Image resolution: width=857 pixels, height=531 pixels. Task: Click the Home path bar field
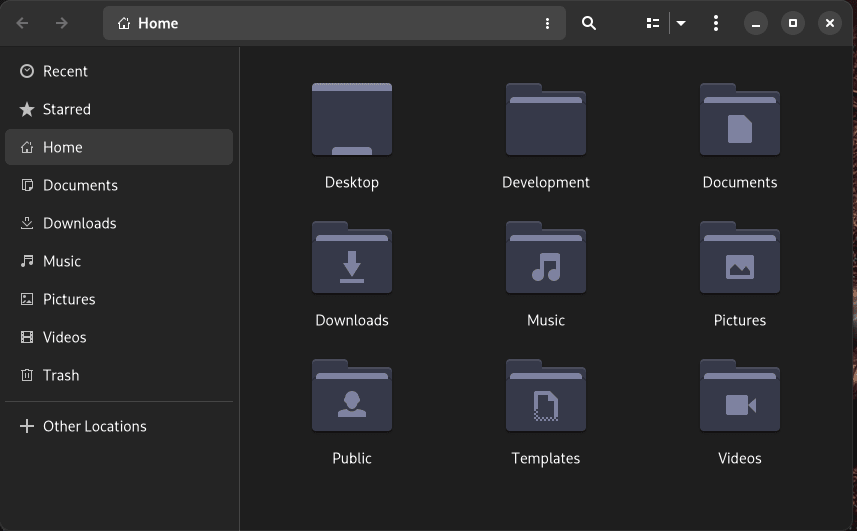334,23
